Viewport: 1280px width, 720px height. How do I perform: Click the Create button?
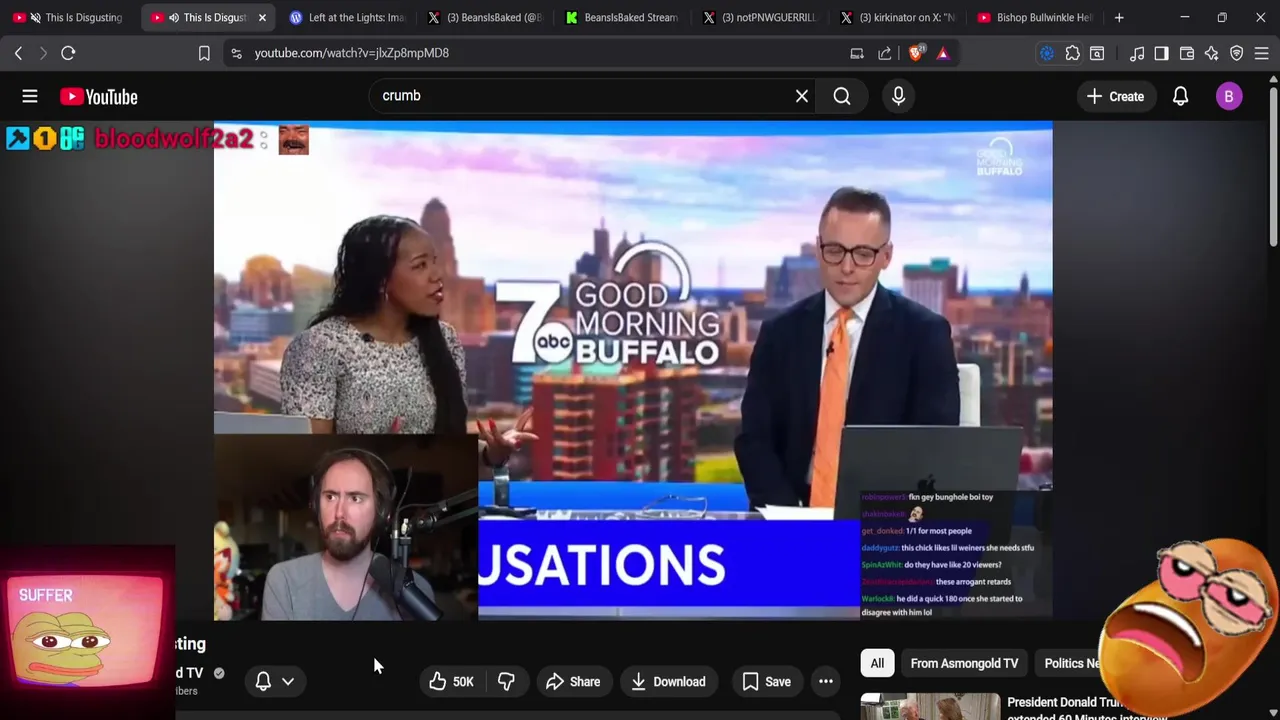coord(1115,96)
